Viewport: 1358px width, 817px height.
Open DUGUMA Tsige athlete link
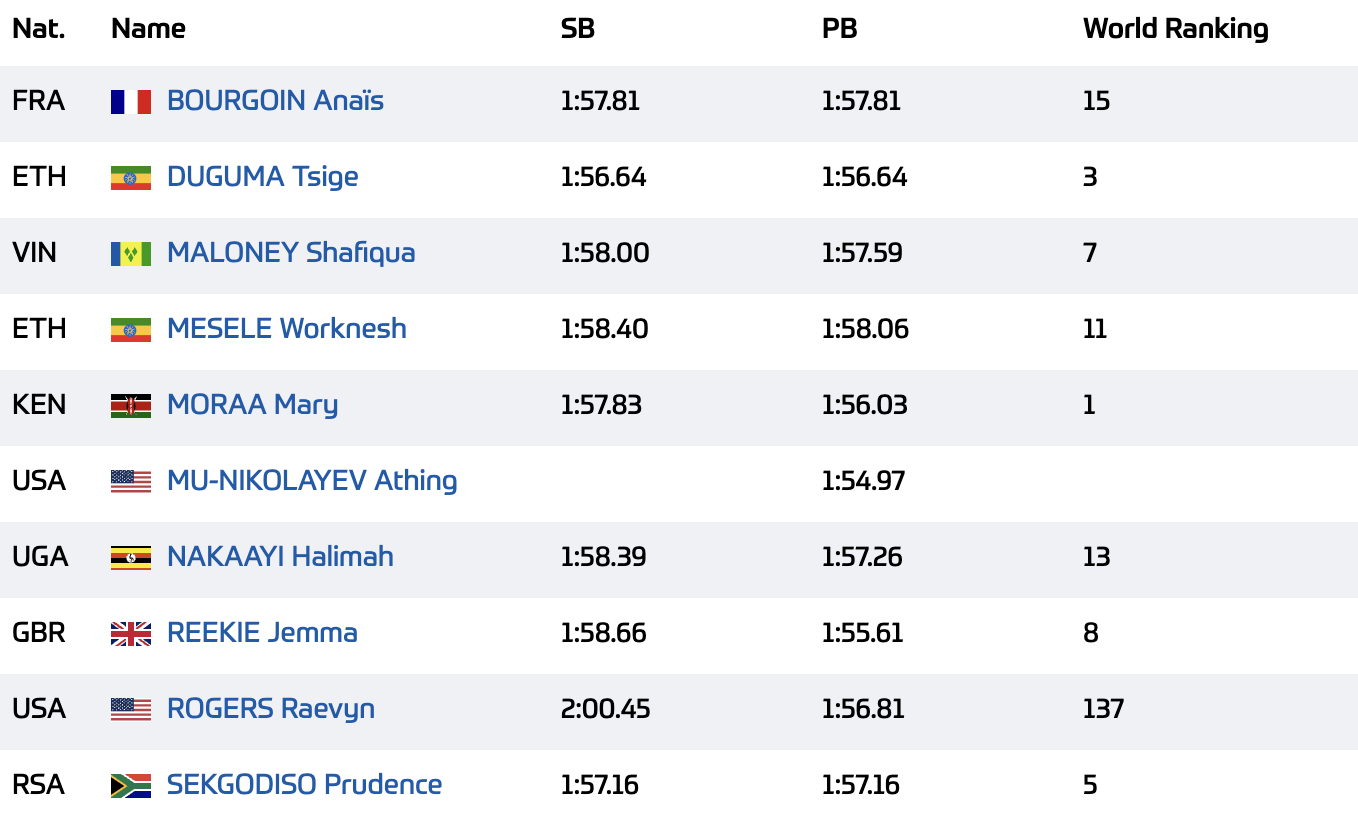pos(262,177)
